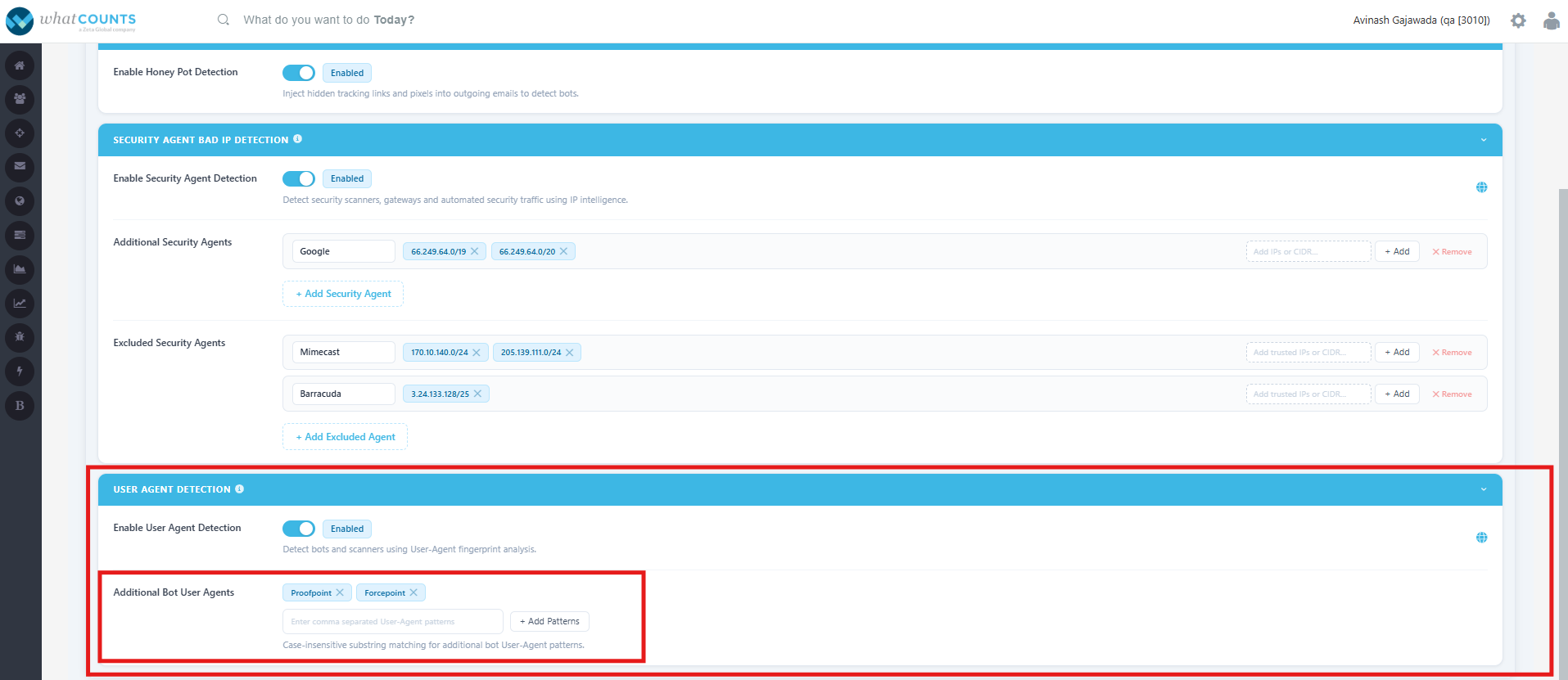This screenshot has width=1568, height=680.
Task: Click Add Security Agent button
Action: point(343,294)
